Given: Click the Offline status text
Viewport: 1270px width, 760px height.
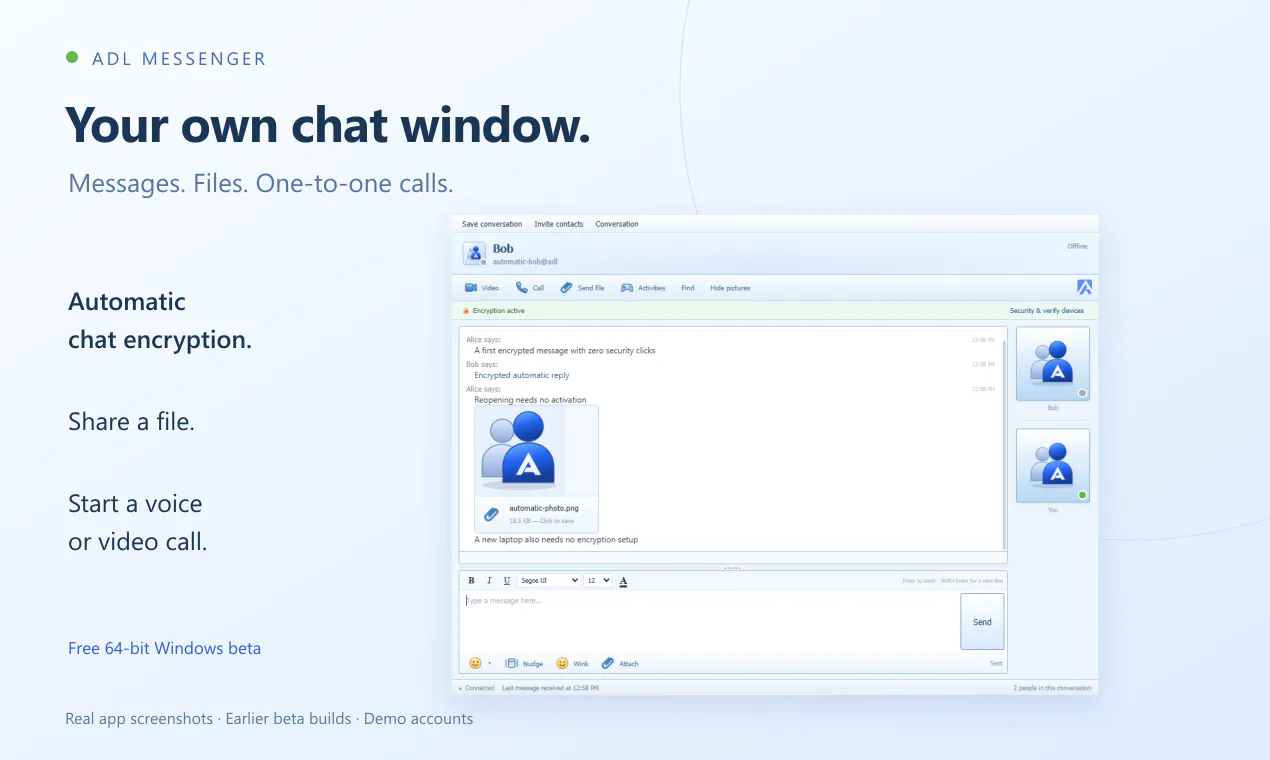Looking at the screenshot, I should tap(1077, 246).
